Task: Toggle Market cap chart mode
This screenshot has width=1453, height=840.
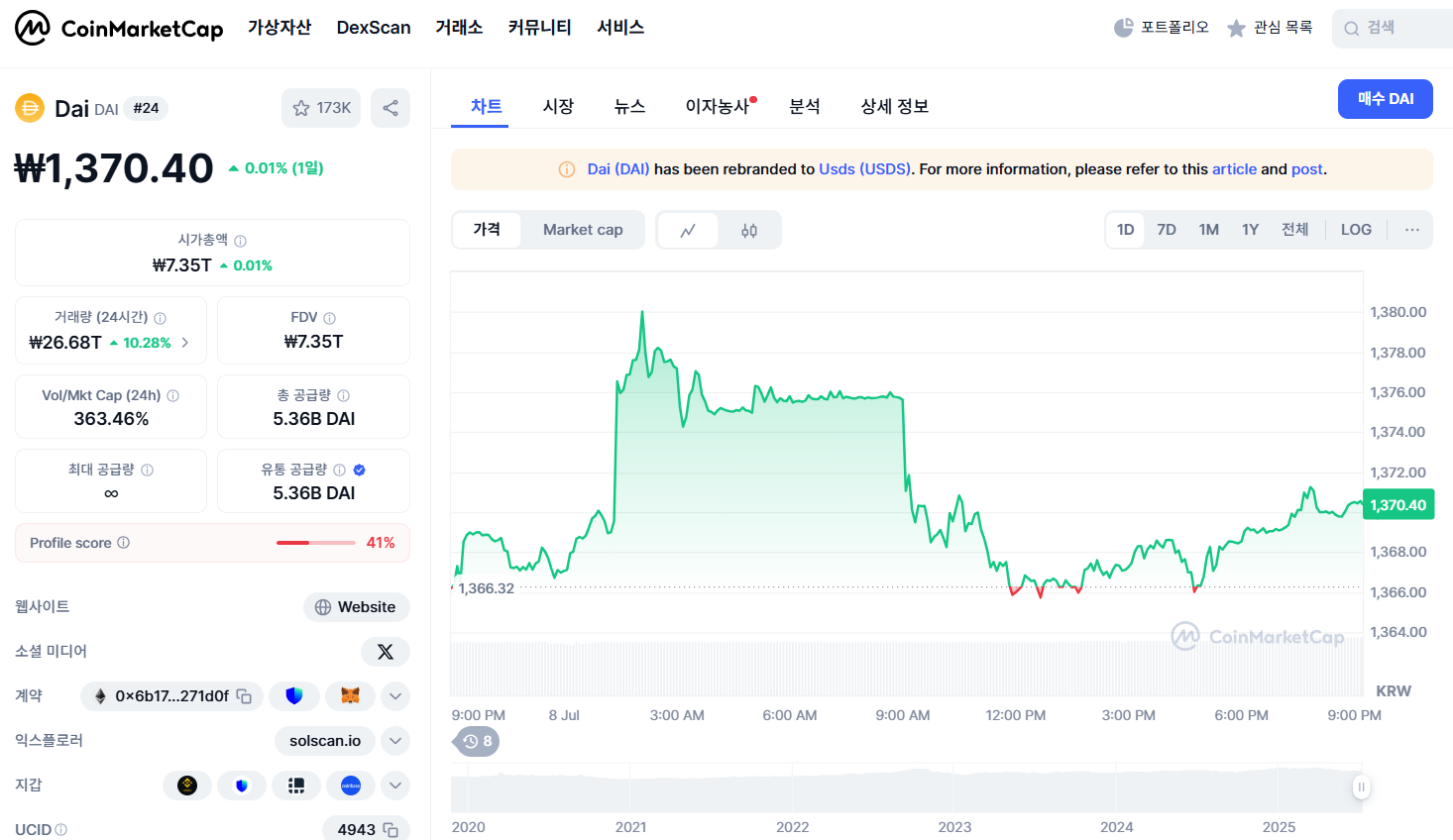Action: click(x=583, y=229)
